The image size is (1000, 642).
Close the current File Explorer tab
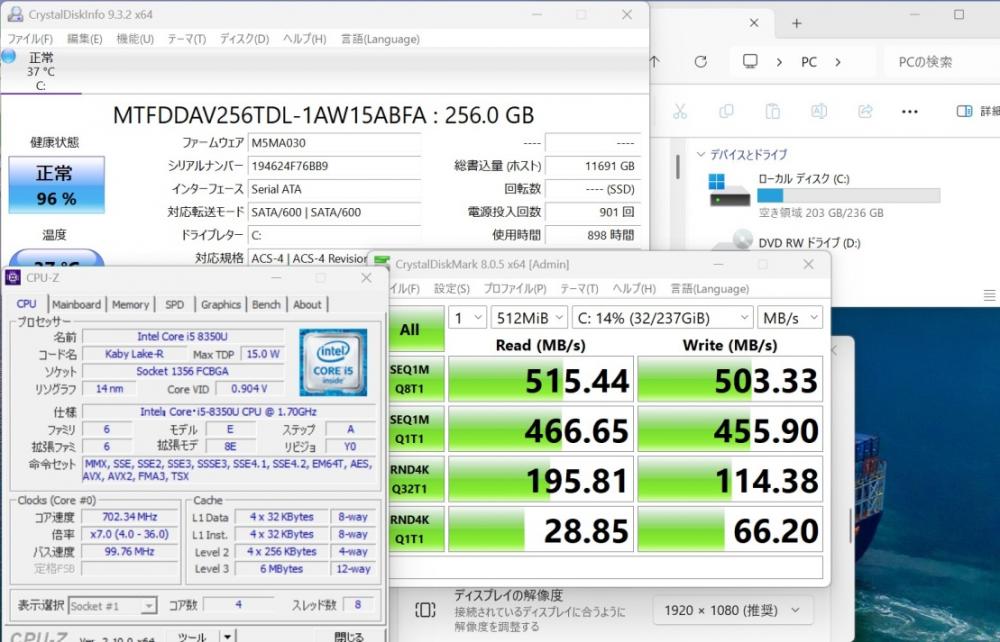754,23
